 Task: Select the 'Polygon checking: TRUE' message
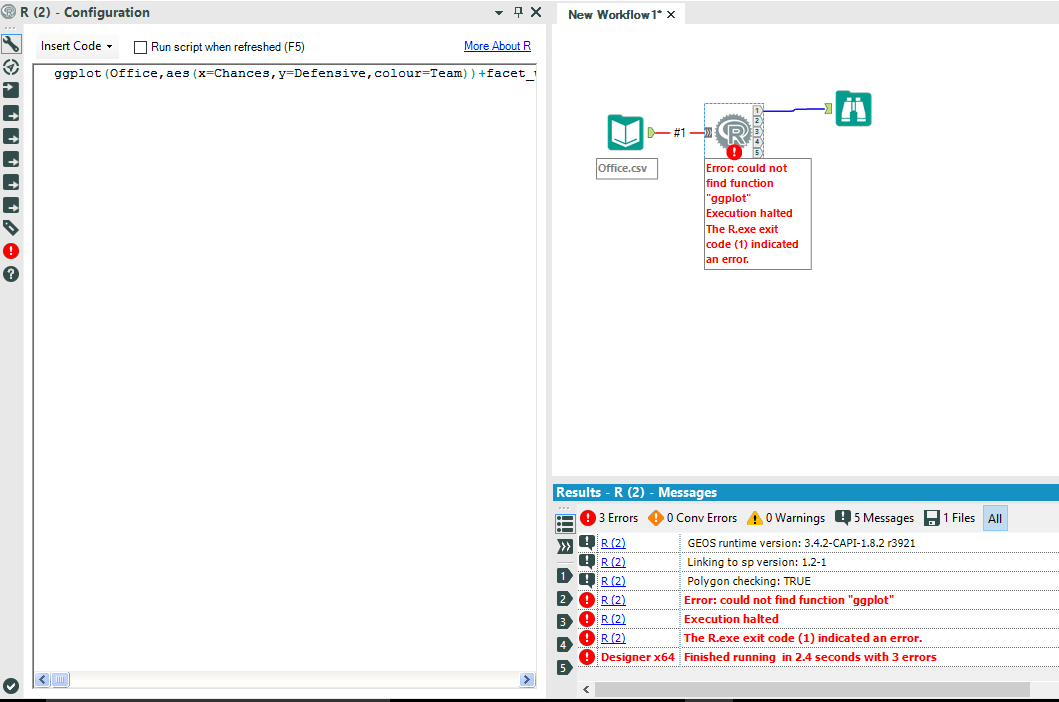(748, 580)
